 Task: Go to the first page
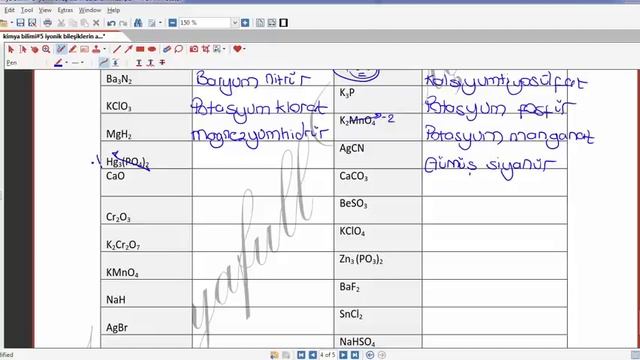(301, 355)
